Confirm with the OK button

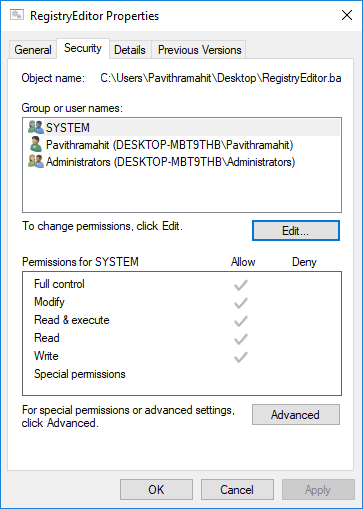tap(156, 490)
